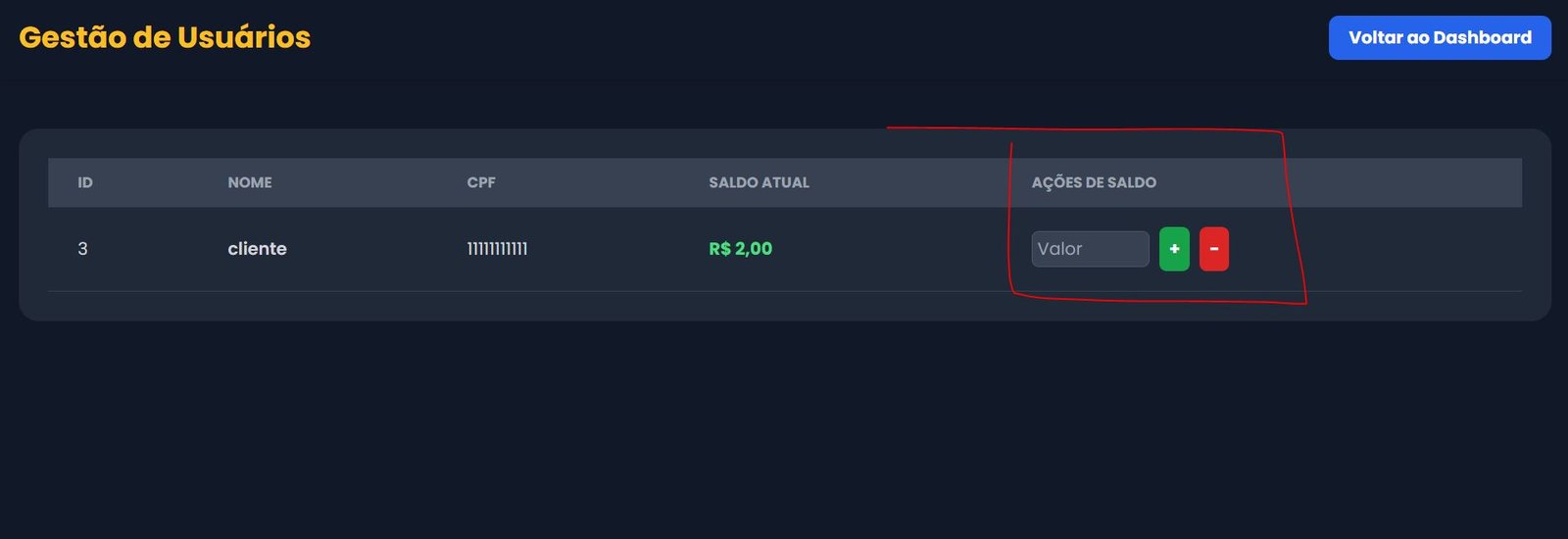
Task: Click the top bar space between title and Dashboard button
Action: point(813,38)
